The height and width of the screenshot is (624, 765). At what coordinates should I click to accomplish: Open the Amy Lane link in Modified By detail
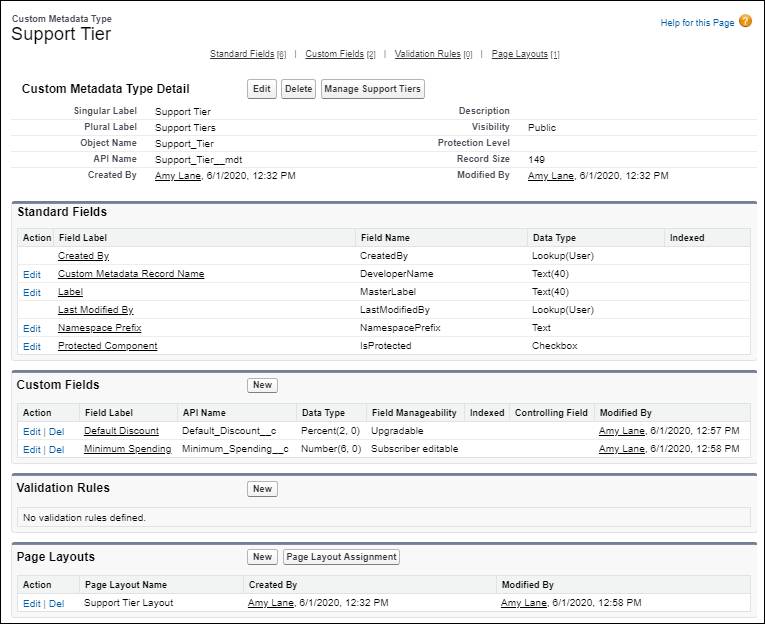point(550,176)
